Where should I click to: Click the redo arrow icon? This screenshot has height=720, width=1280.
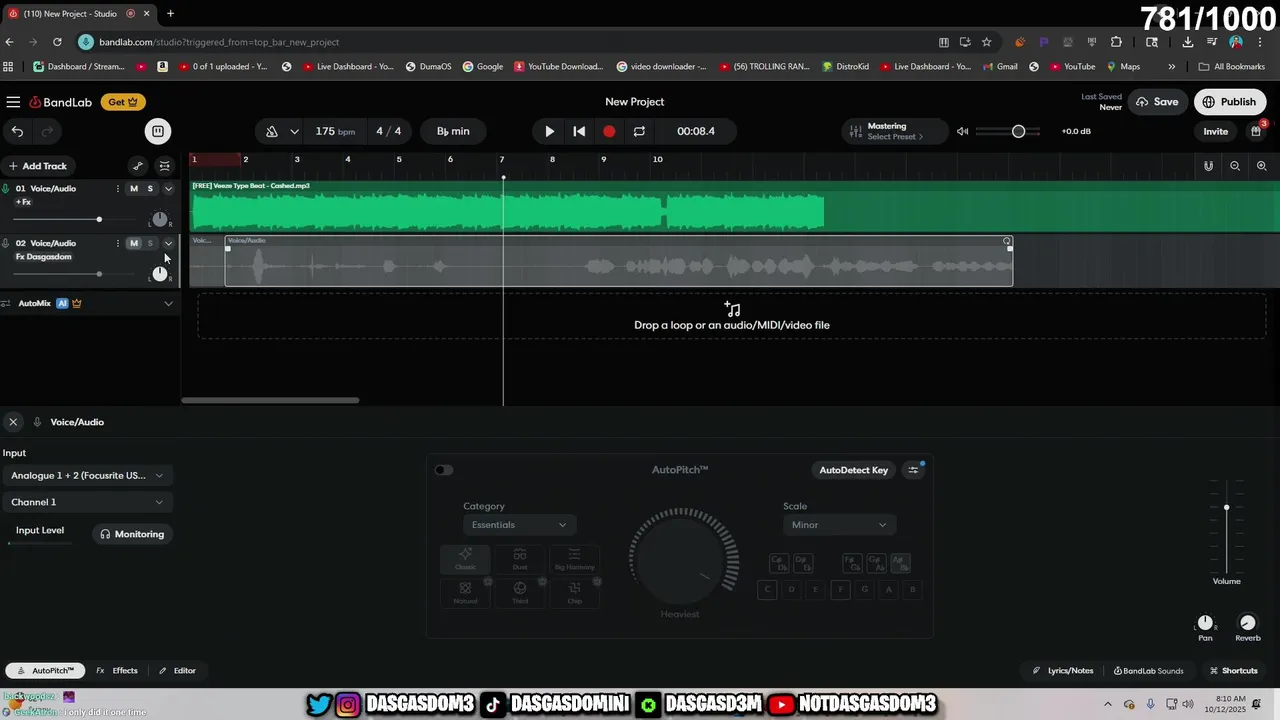[x=46, y=131]
